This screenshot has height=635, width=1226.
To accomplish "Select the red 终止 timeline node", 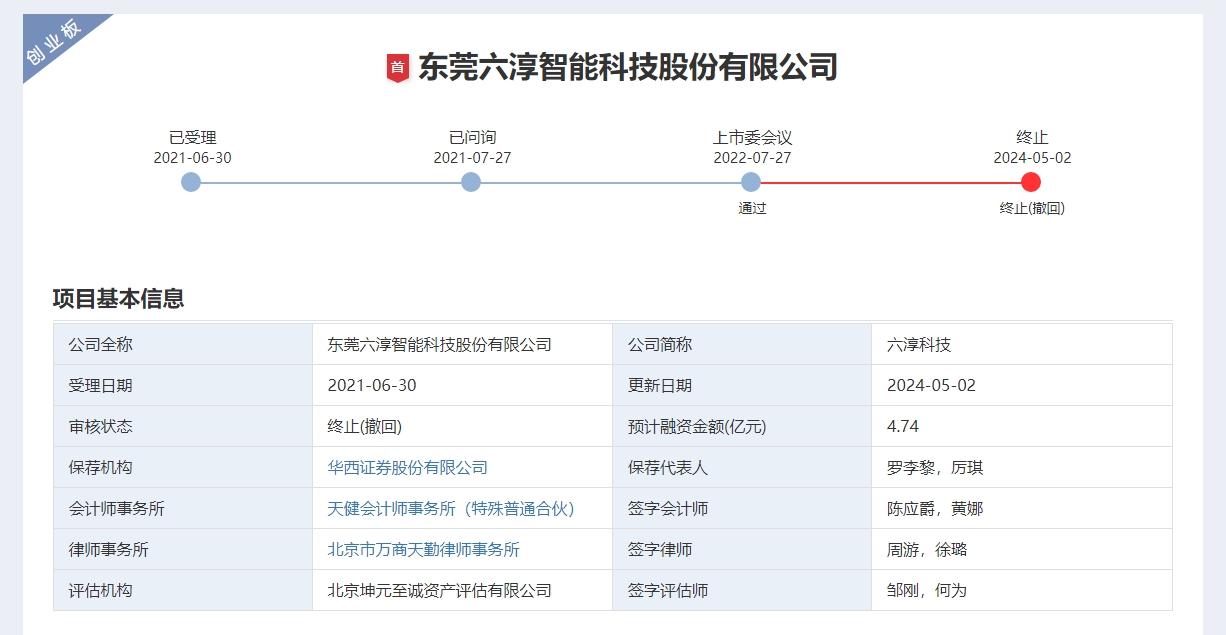I will (x=1031, y=182).
